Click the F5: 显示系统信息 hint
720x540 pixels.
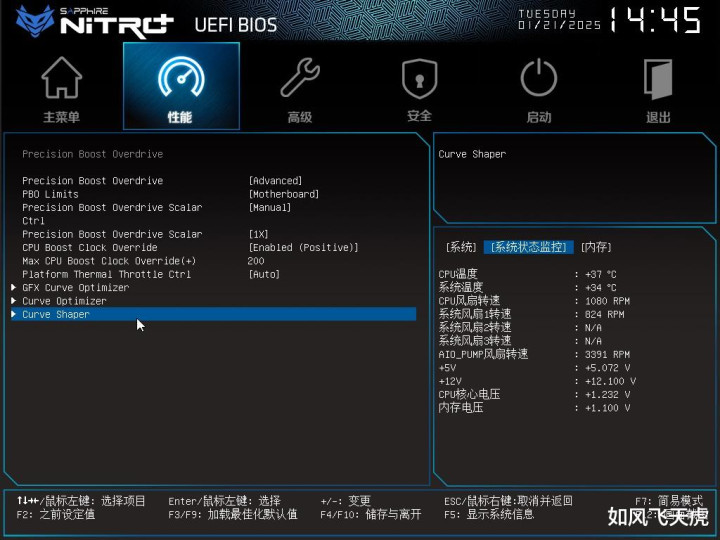point(489,514)
